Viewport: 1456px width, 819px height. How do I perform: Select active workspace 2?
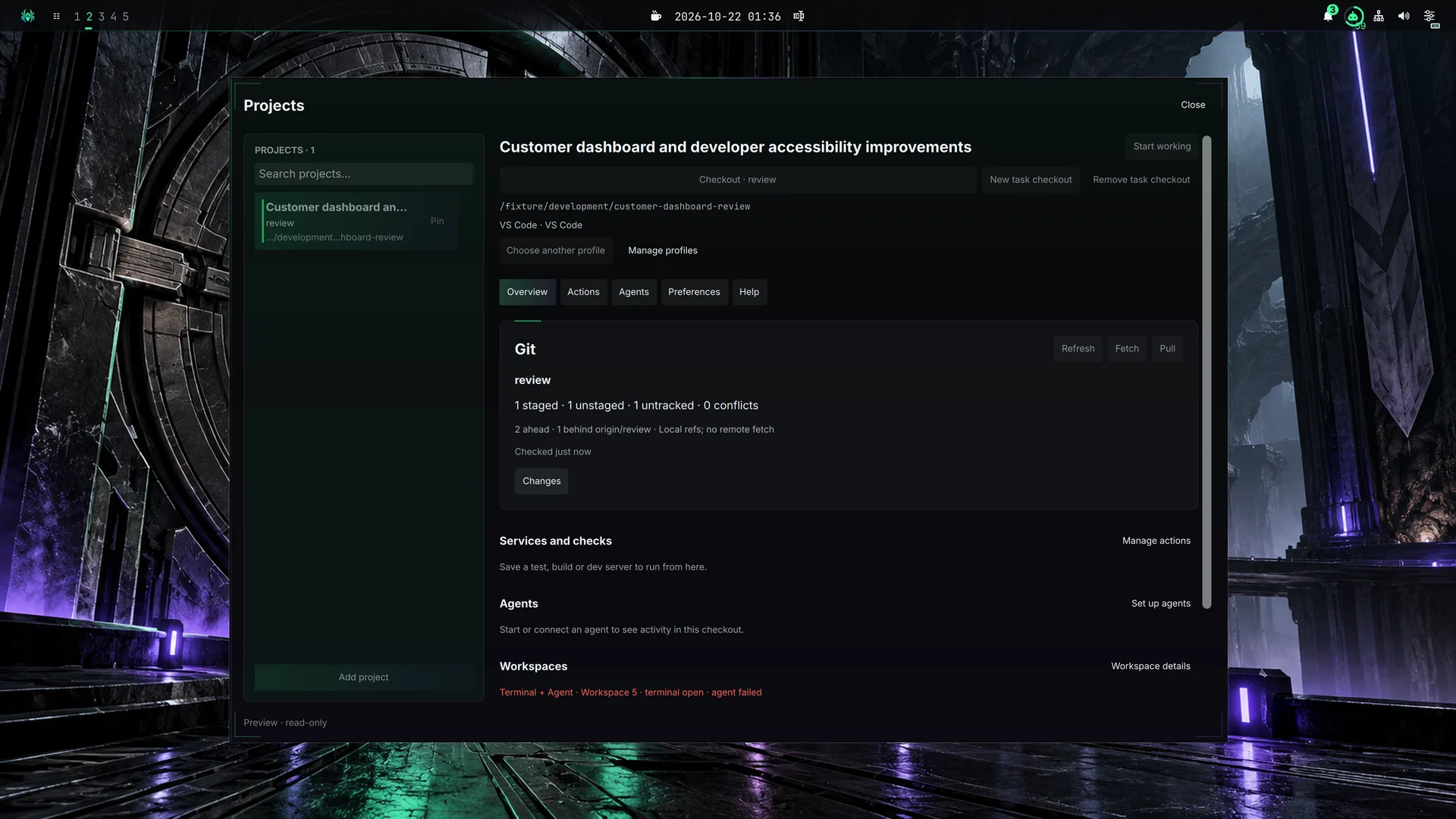[89, 17]
